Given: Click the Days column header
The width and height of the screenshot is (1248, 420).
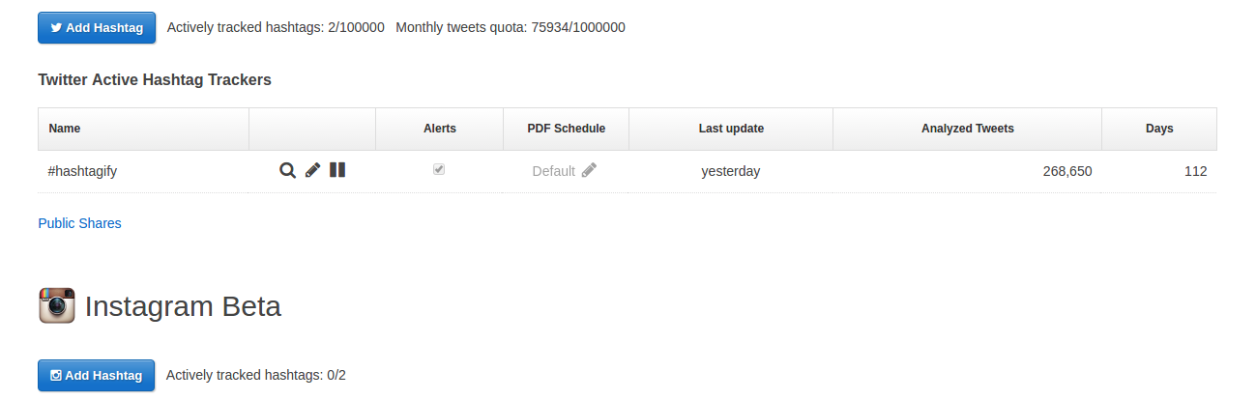Looking at the screenshot, I should [1159, 128].
